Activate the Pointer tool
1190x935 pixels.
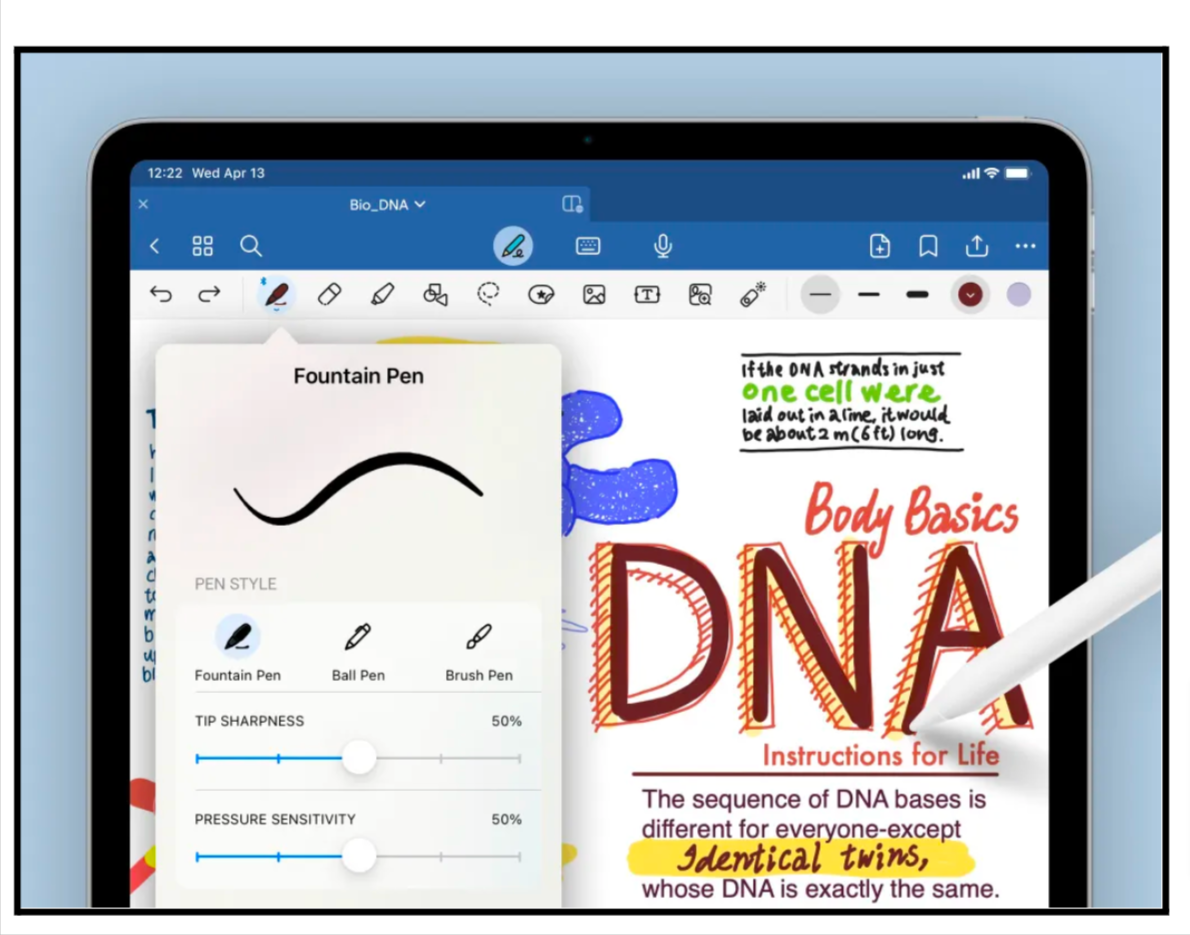coord(753,294)
